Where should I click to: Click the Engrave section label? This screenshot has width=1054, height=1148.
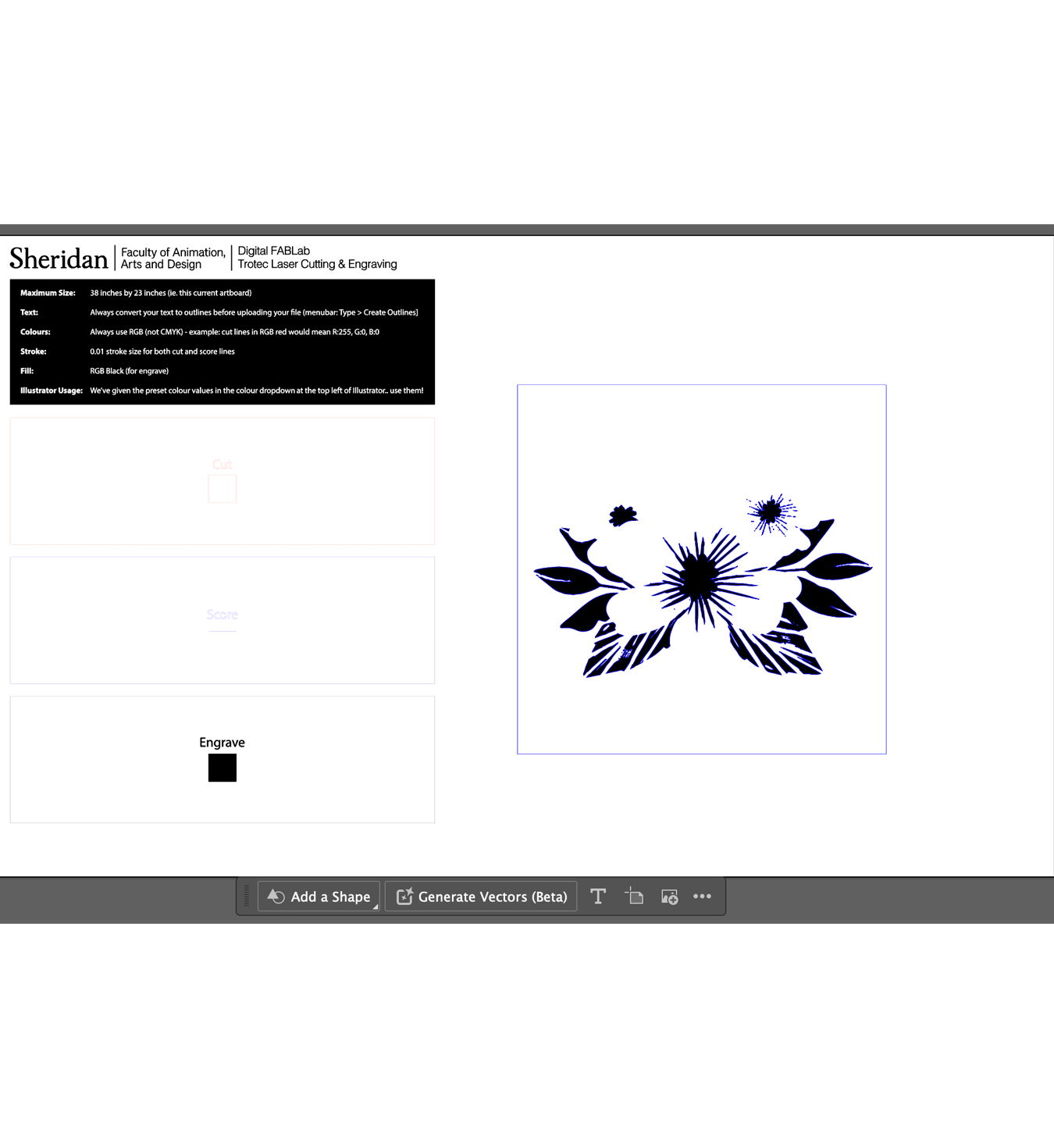tap(222, 742)
